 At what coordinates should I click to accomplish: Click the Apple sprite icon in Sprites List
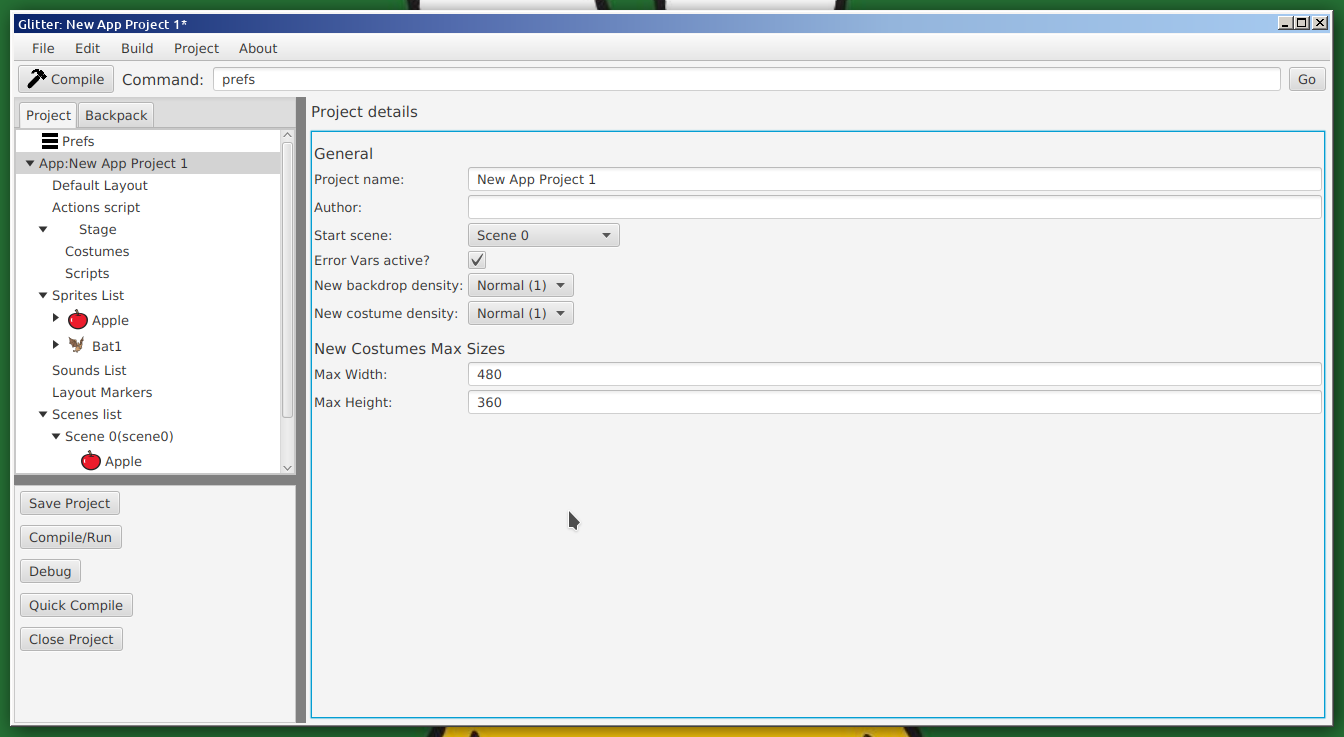[x=78, y=320]
